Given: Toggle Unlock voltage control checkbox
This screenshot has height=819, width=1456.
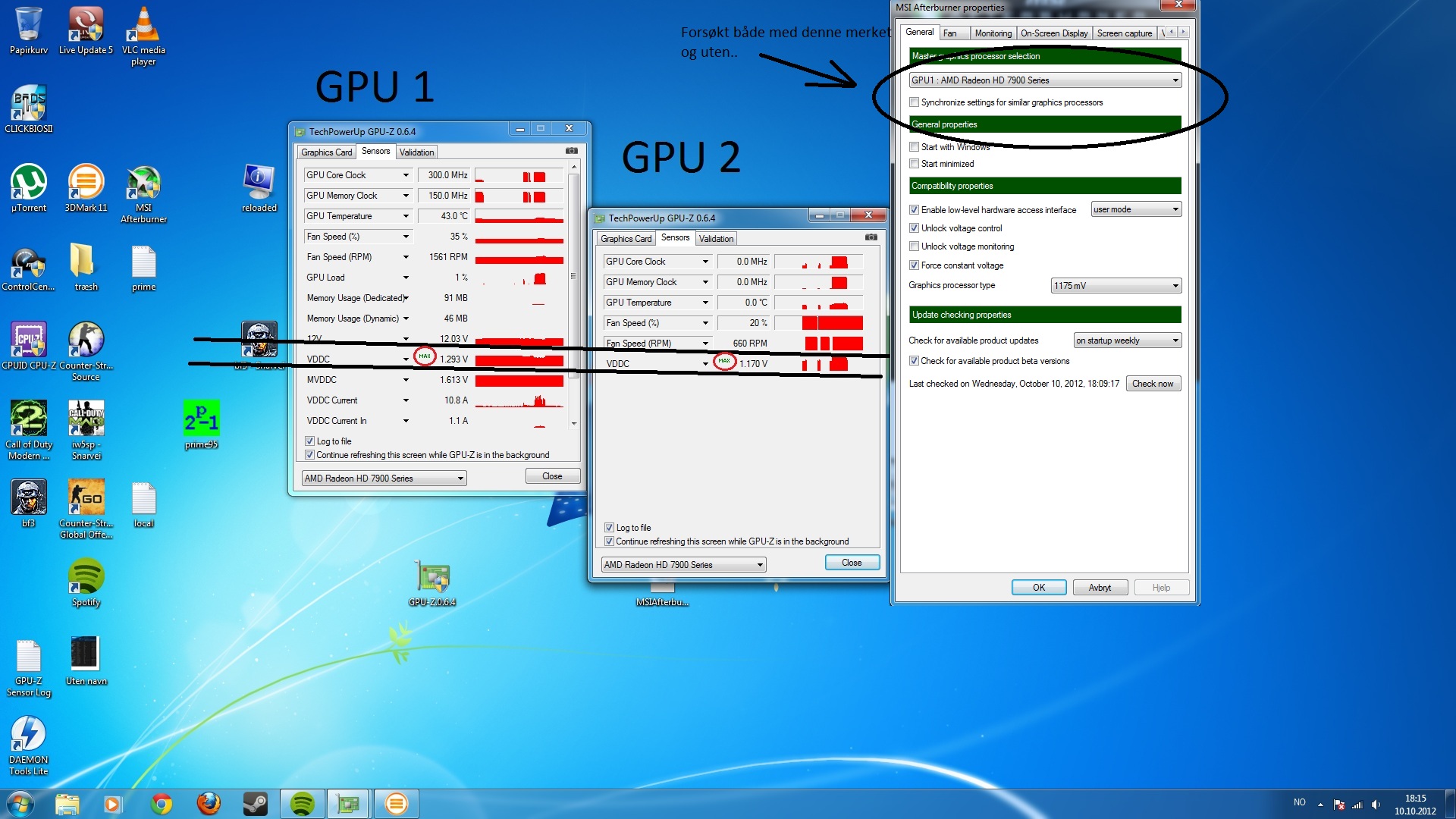Looking at the screenshot, I should pos(914,228).
